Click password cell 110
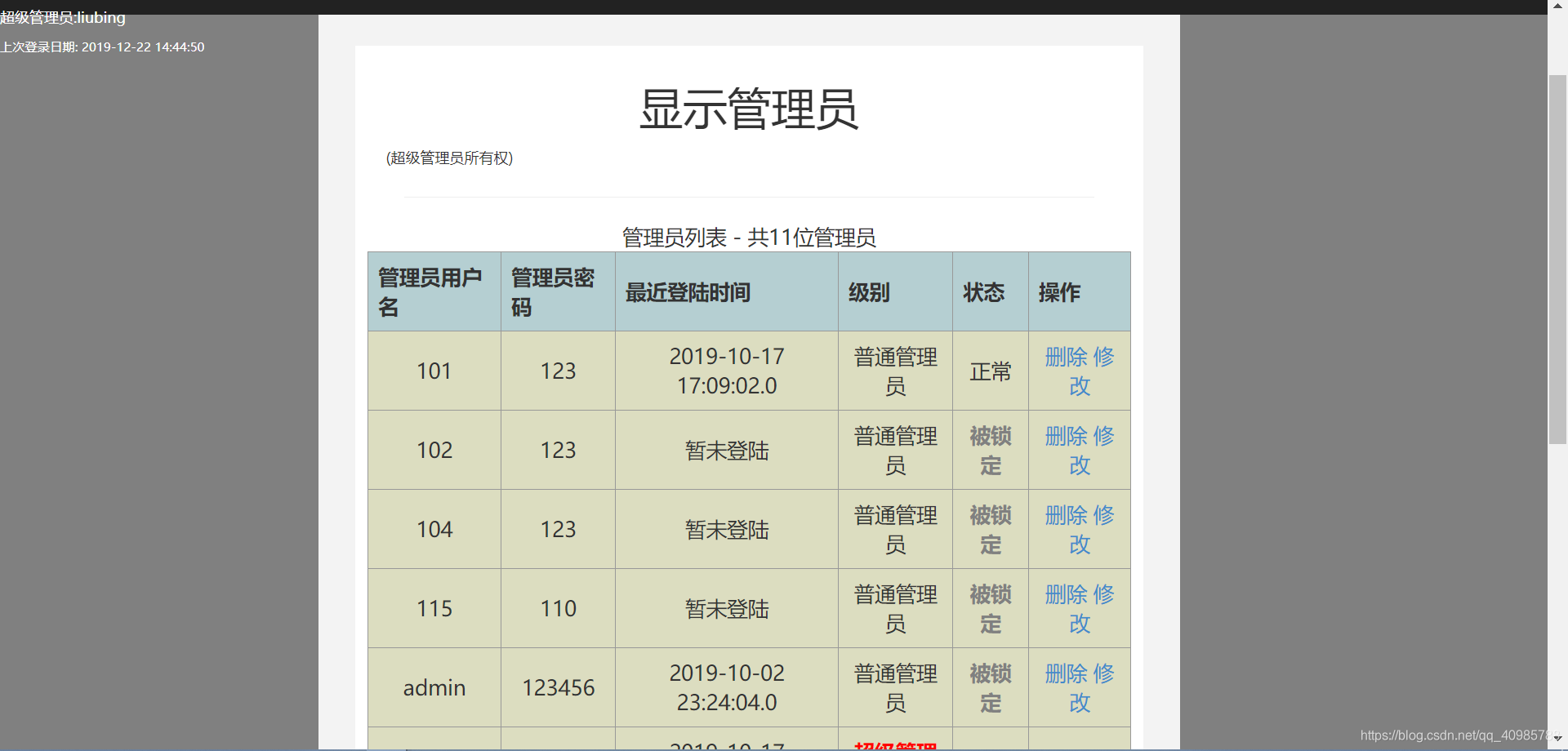 pos(559,608)
